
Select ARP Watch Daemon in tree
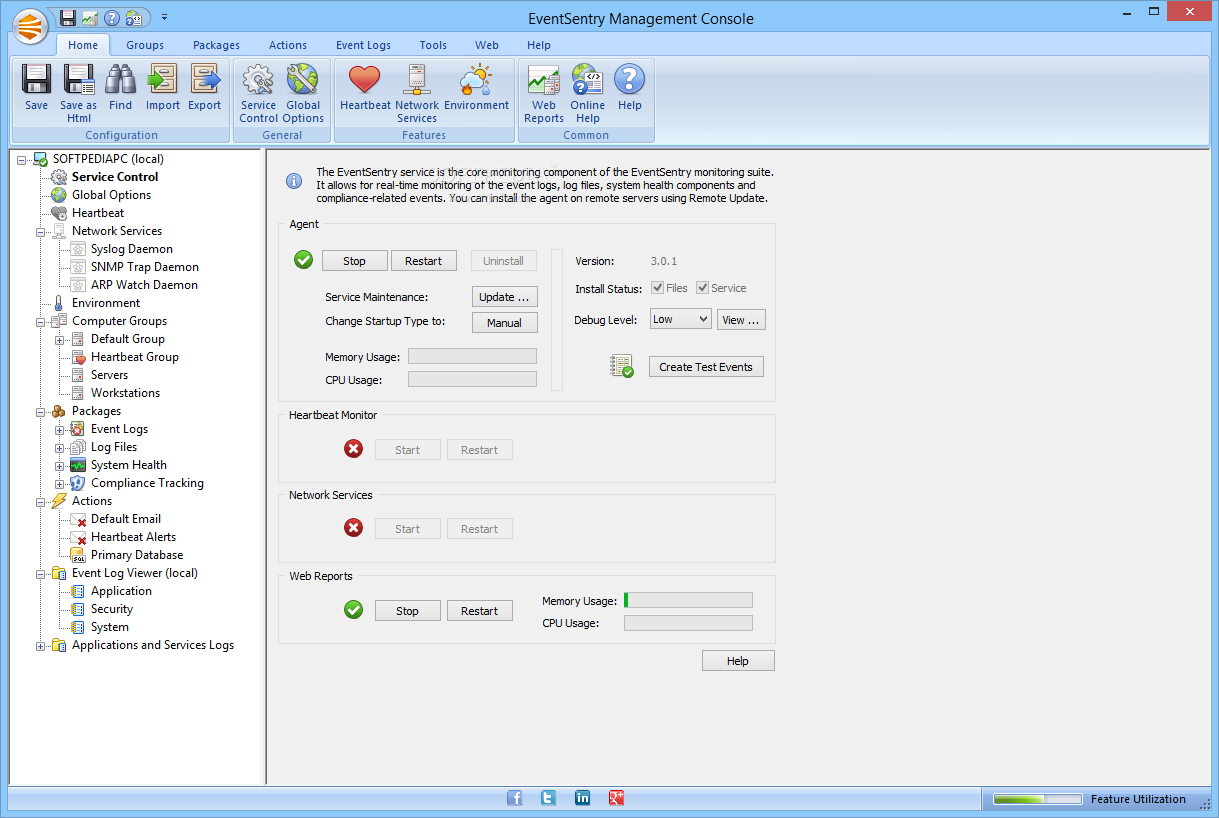click(144, 285)
